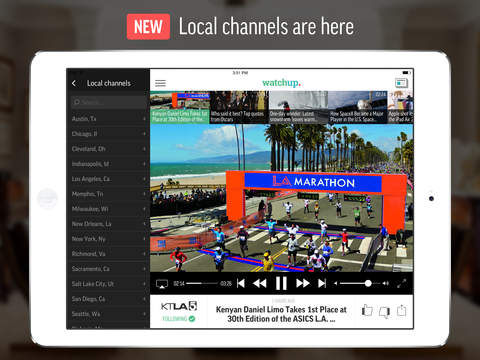Click the red NEW badge
The image size is (480, 360).
pos(148,27)
